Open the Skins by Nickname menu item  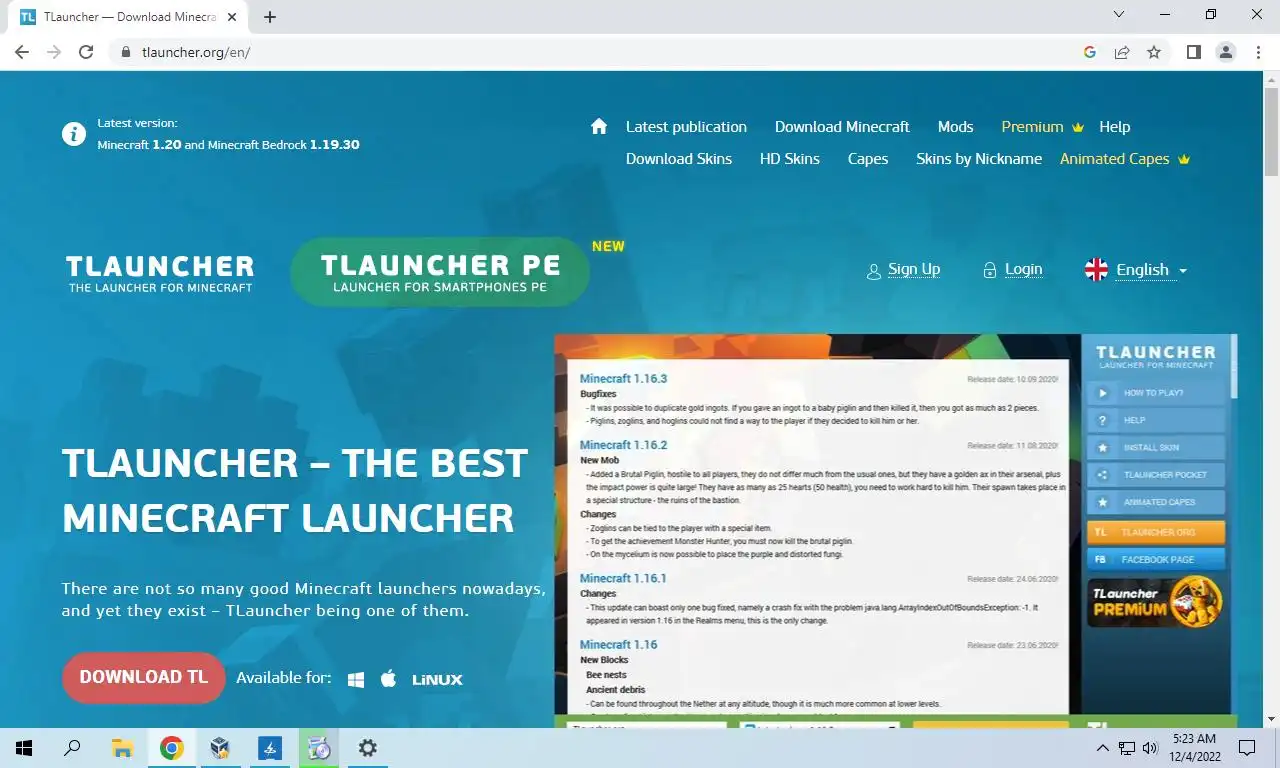tap(979, 159)
